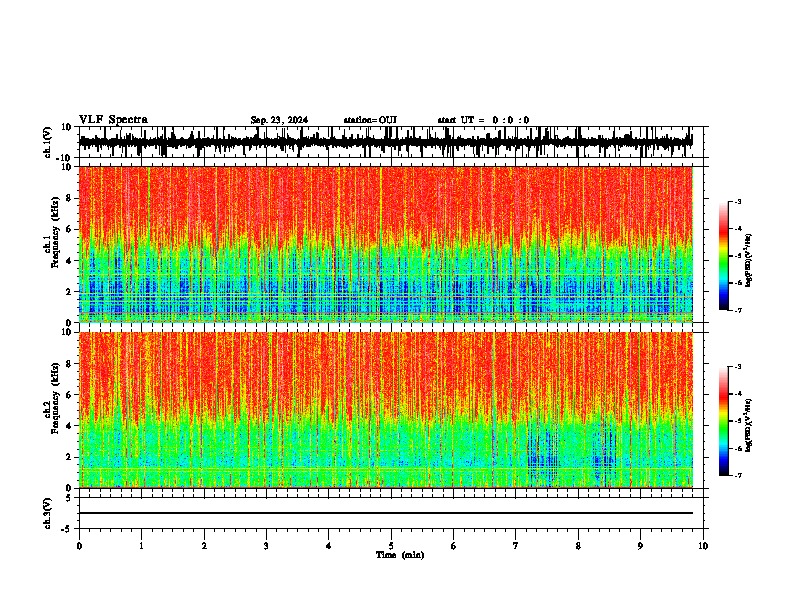The height and width of the screenshot is (612, 792).
Task: Click time axis tick label "3"
Action: (266, 546)
